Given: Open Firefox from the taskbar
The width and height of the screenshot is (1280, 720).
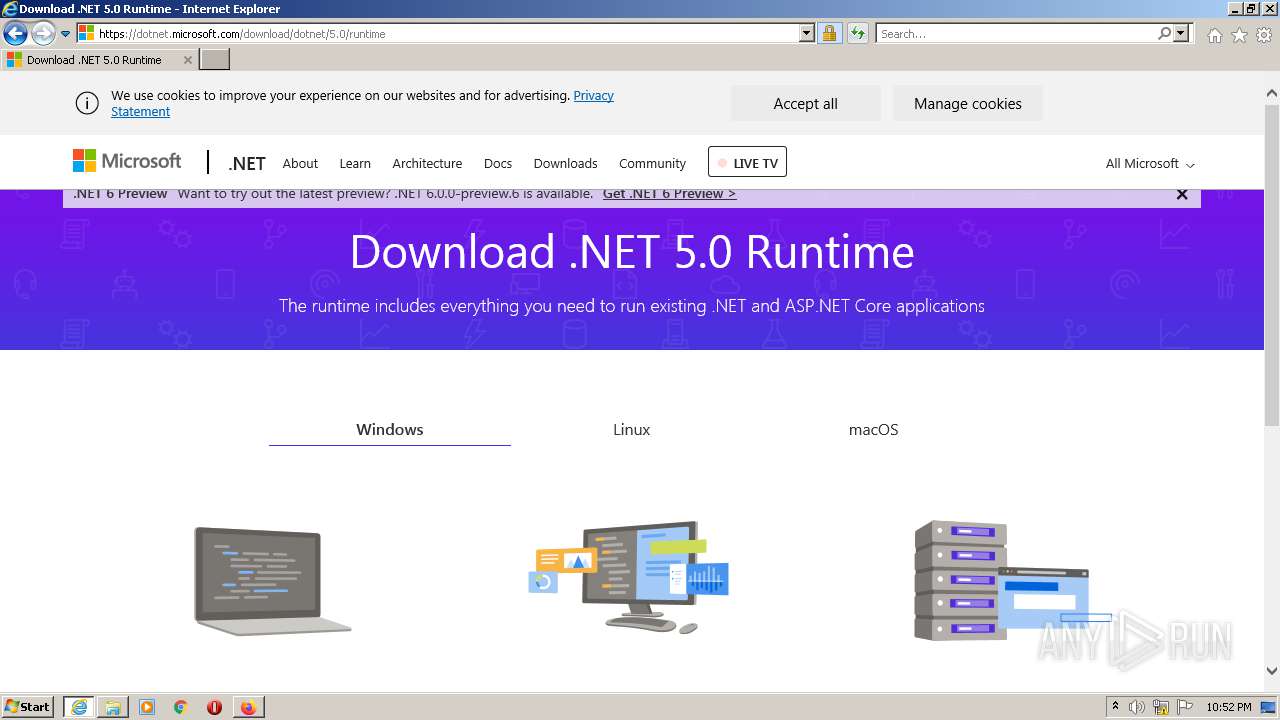Looking at the screenshot, I should [x=248, y=707].
